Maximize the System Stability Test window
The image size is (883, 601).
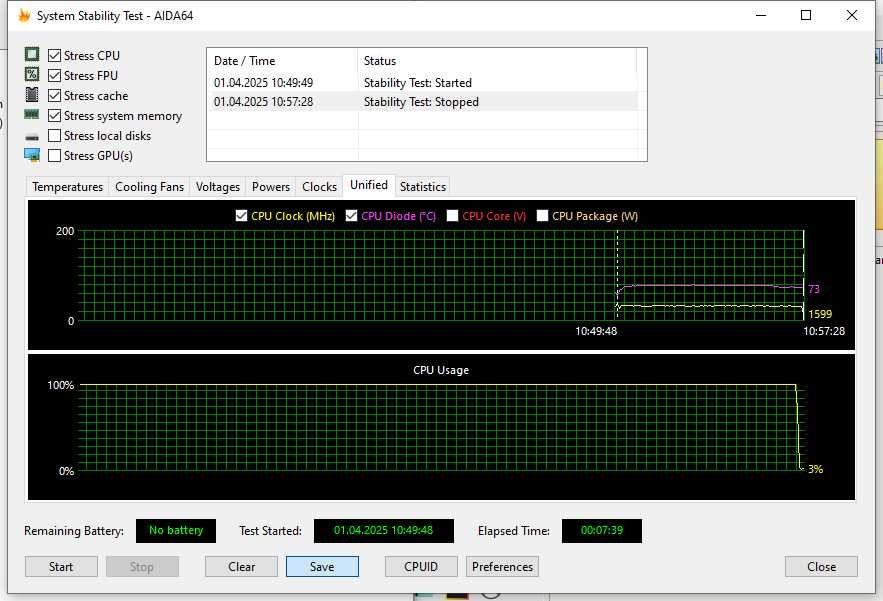(806, 15)
